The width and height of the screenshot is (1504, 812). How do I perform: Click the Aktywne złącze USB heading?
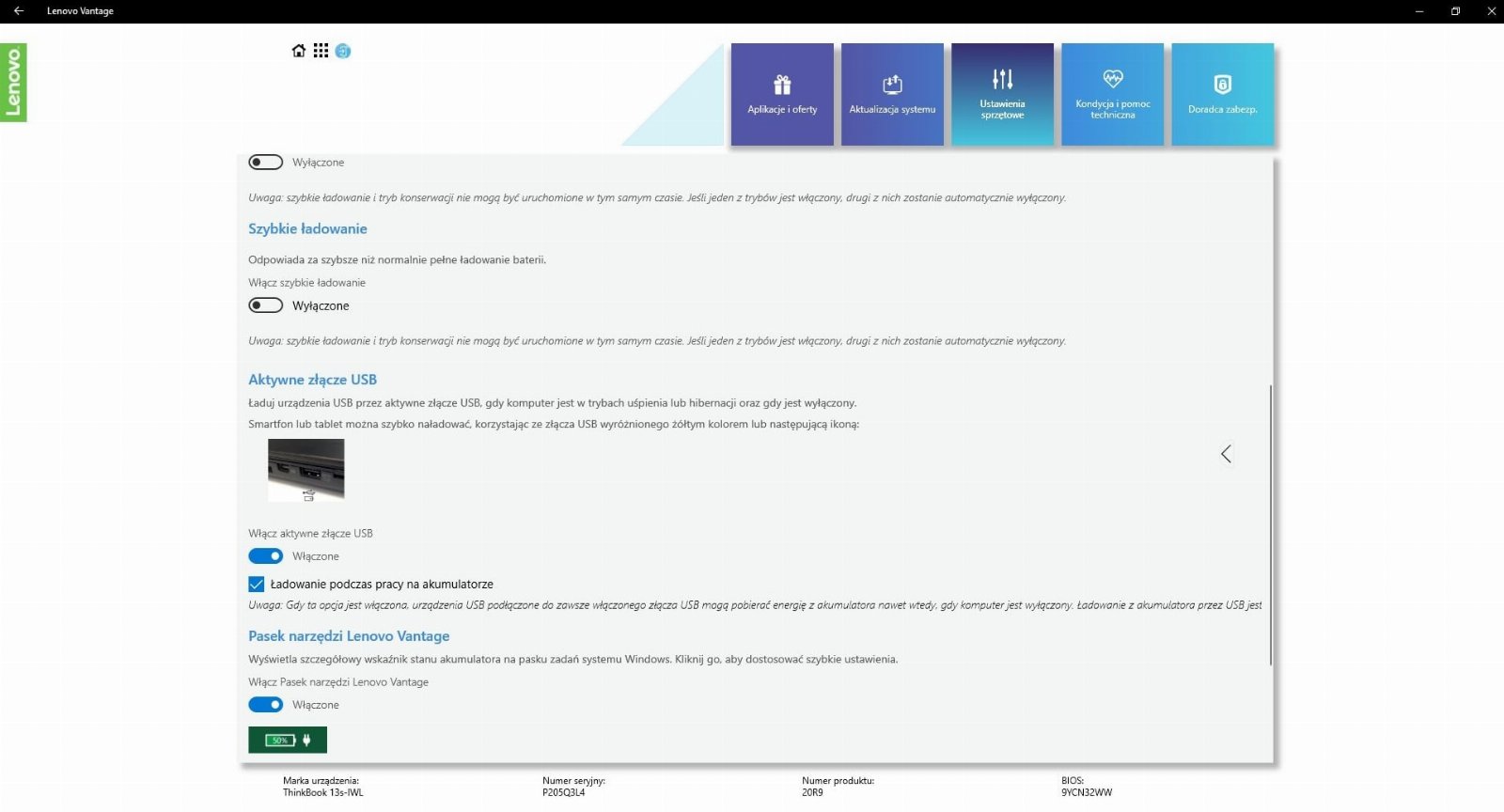coord(312,380)
